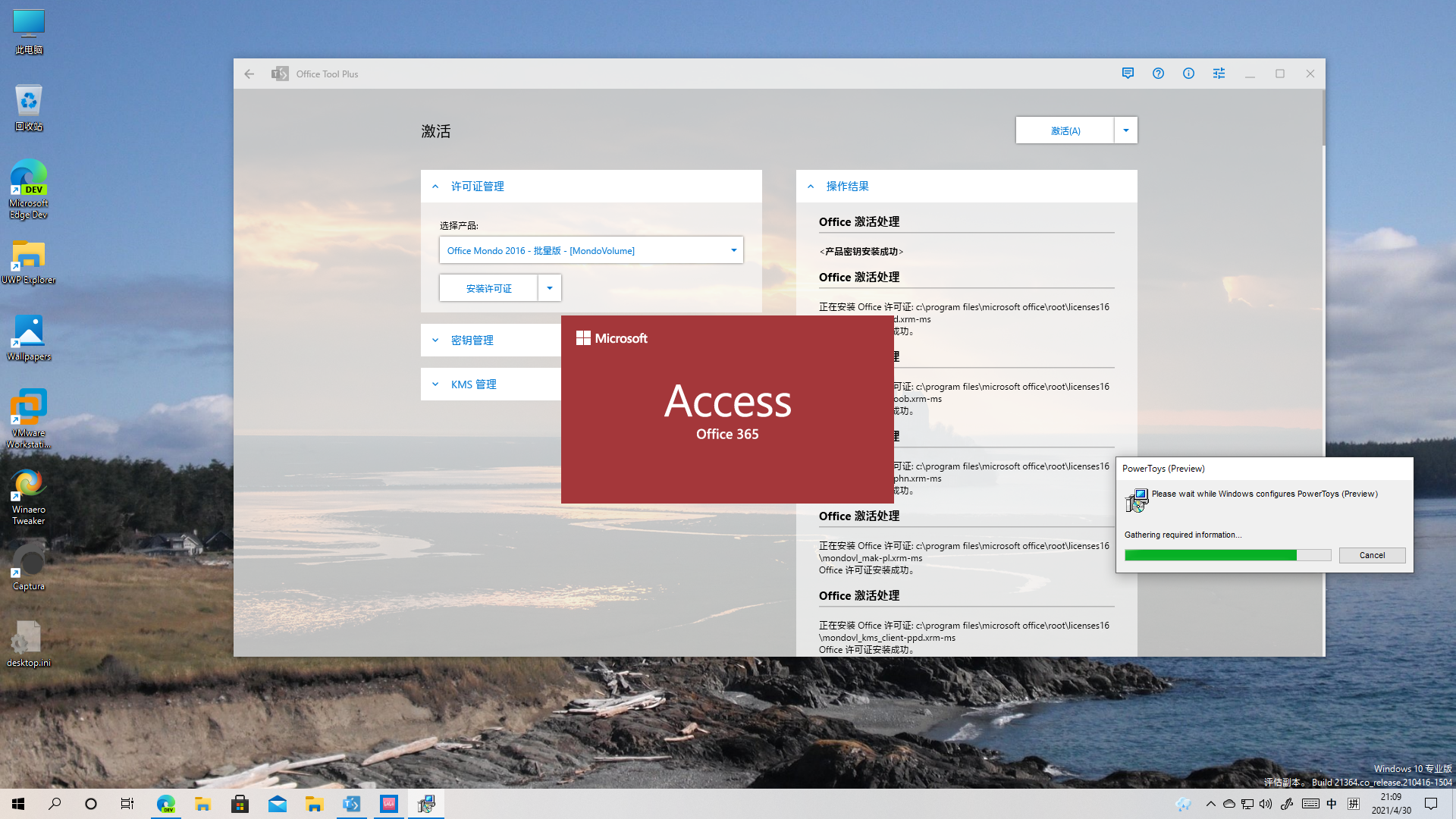This screenshot has width=1456, height=819.
Task: Select the Recycle Bin desktop icon
Action: click(x=29, y=108)
